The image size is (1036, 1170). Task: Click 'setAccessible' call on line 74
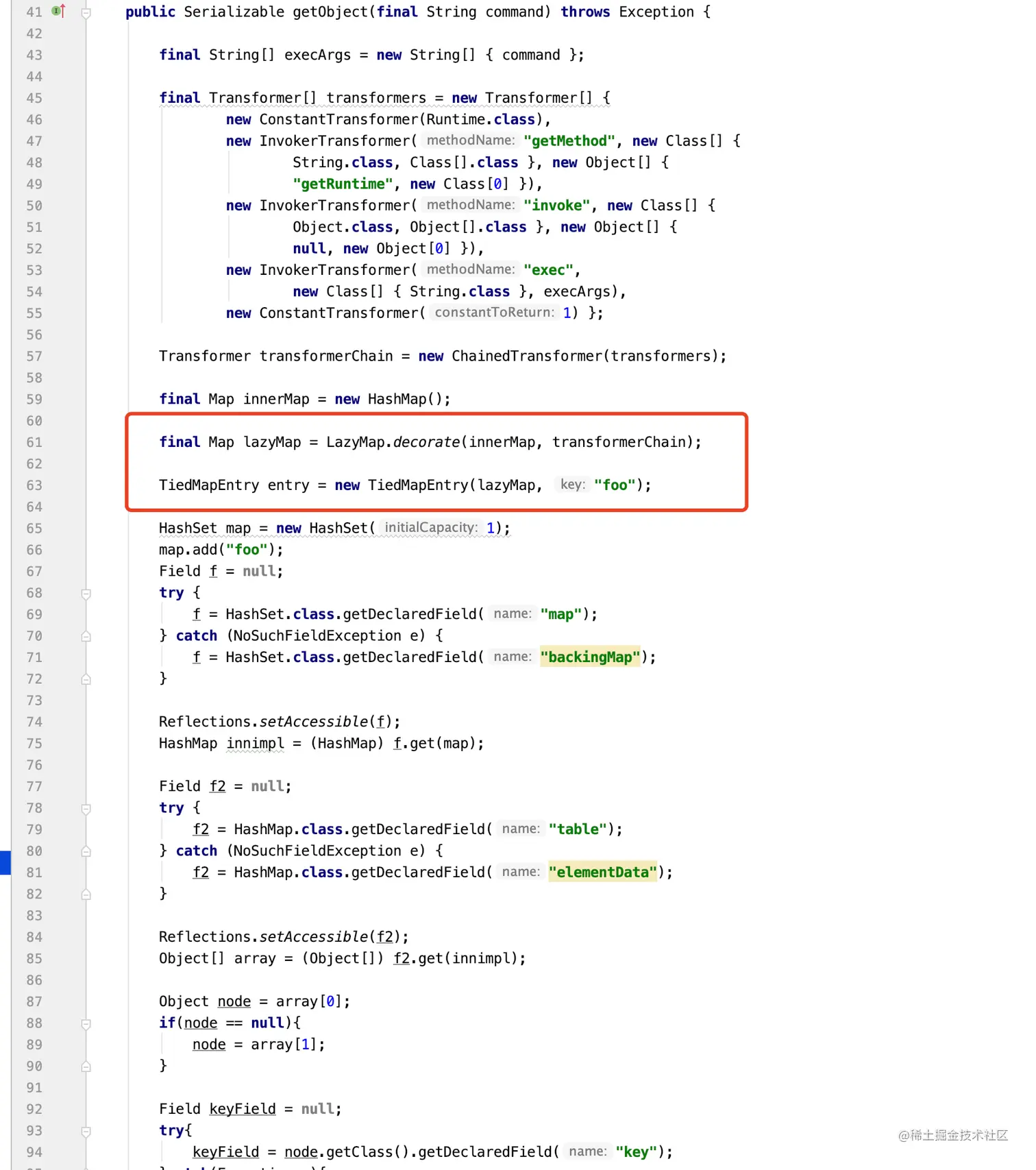tap(314, 722)
